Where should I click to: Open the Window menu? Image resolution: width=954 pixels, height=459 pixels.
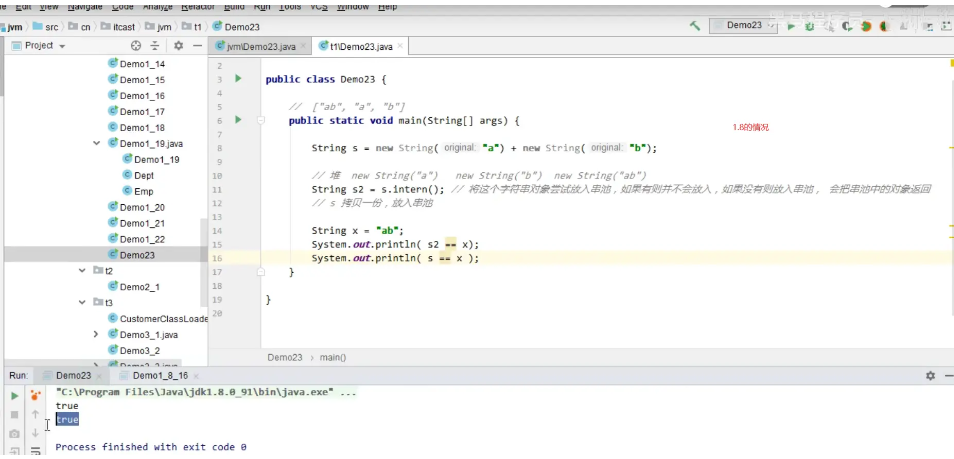(x=352, y=6)
